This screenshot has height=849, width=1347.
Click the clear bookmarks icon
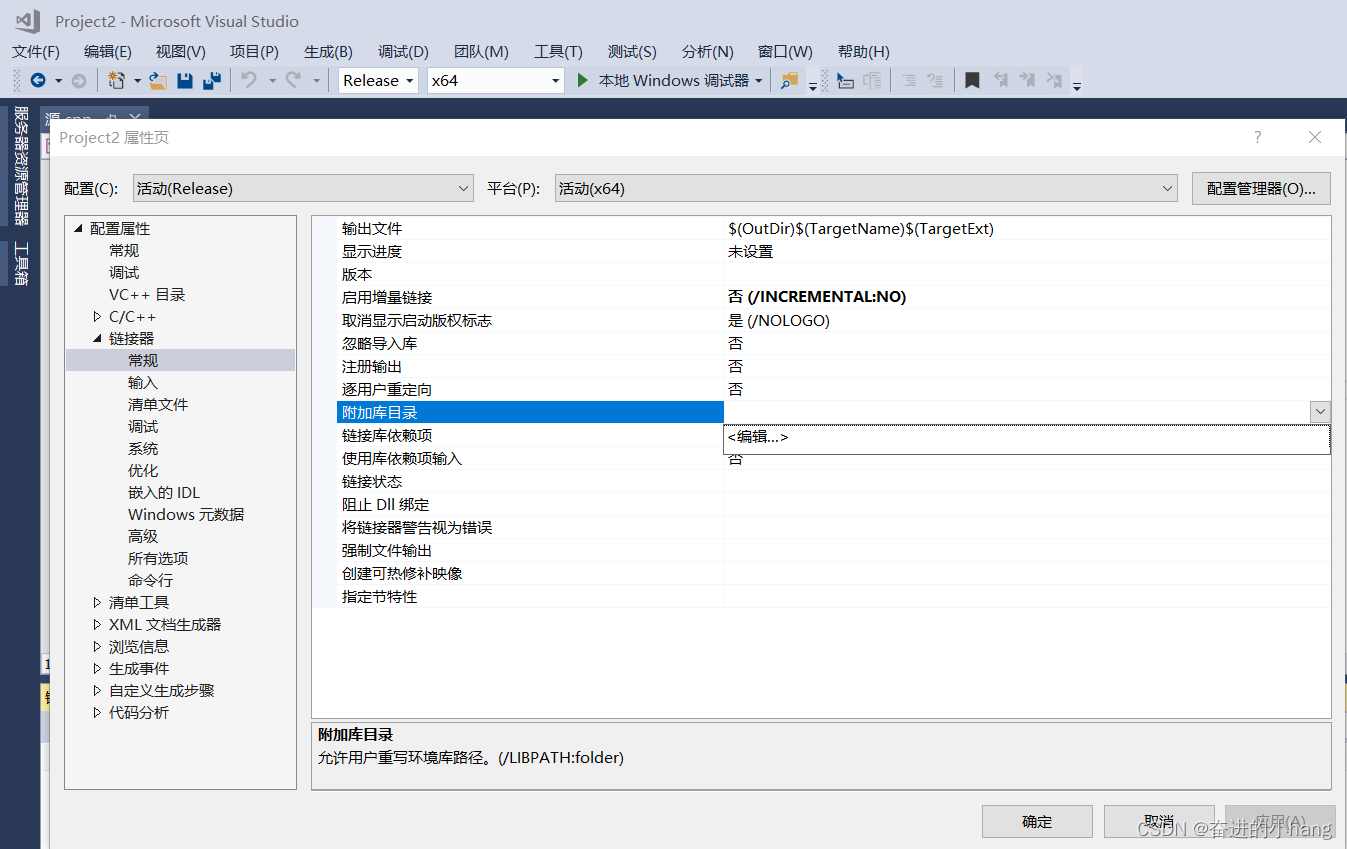click(x=1054, y=81)
